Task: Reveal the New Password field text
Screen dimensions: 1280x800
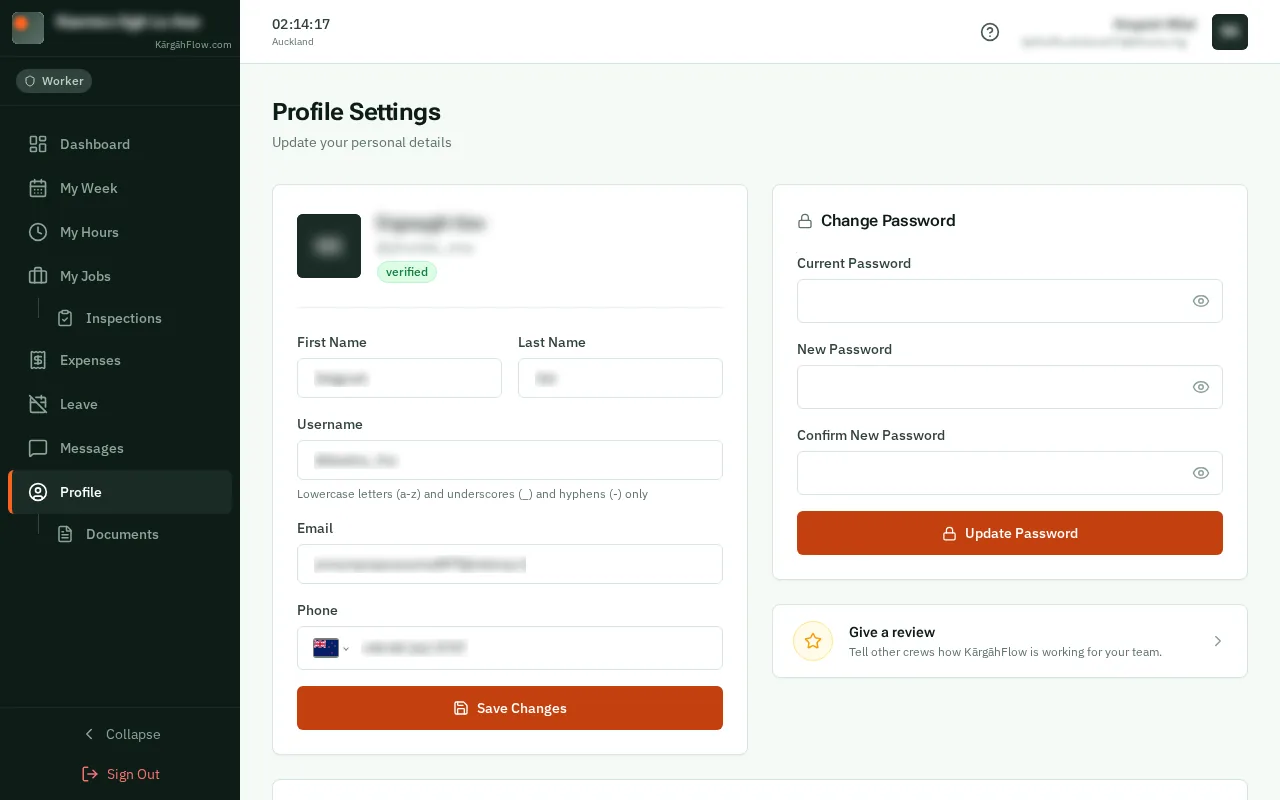Action: coord(1201,387)
